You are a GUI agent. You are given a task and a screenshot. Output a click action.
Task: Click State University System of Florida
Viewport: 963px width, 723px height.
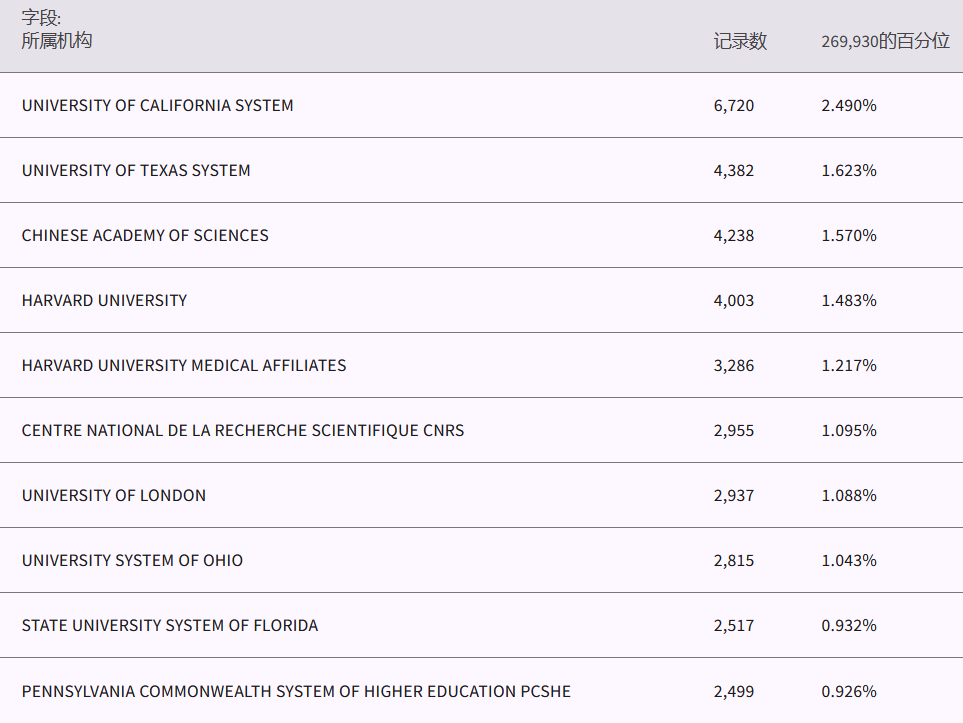click(x=170, y=625)
